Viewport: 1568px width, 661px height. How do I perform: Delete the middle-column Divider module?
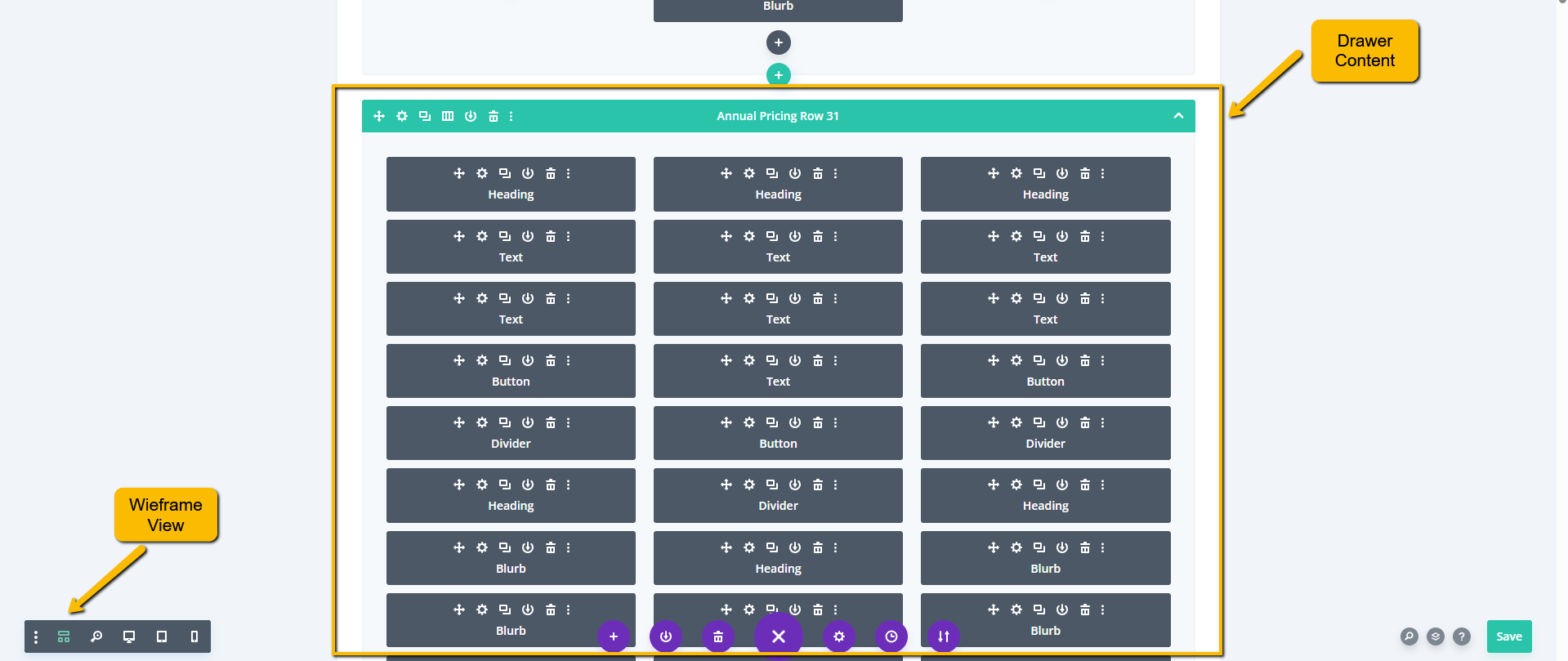[x=818, y=485]
